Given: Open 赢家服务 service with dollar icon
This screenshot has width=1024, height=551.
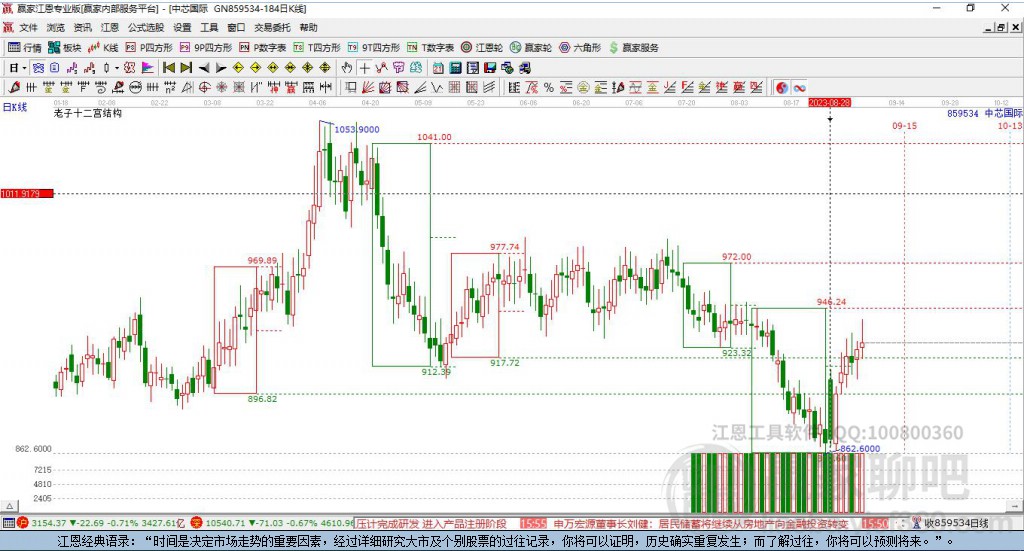Looking at the screenshot, I should pyautogui.click(x=634, y=48).
